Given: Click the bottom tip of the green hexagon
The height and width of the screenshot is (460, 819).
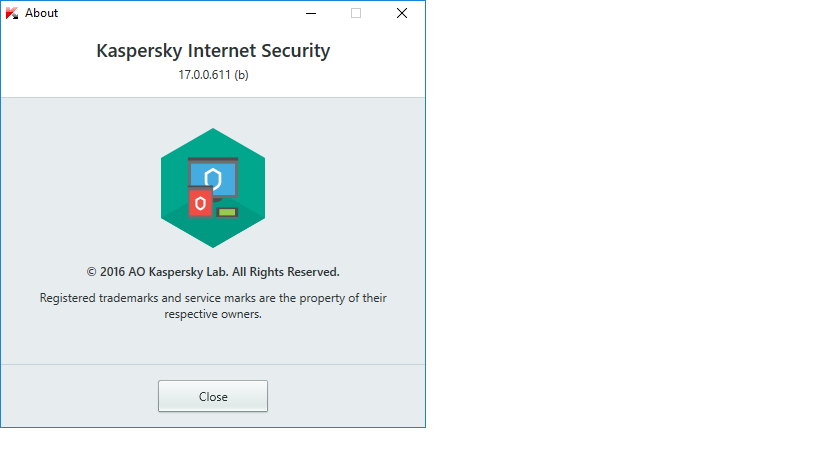Looking at the screenshot, I should (x=213, y=245).
